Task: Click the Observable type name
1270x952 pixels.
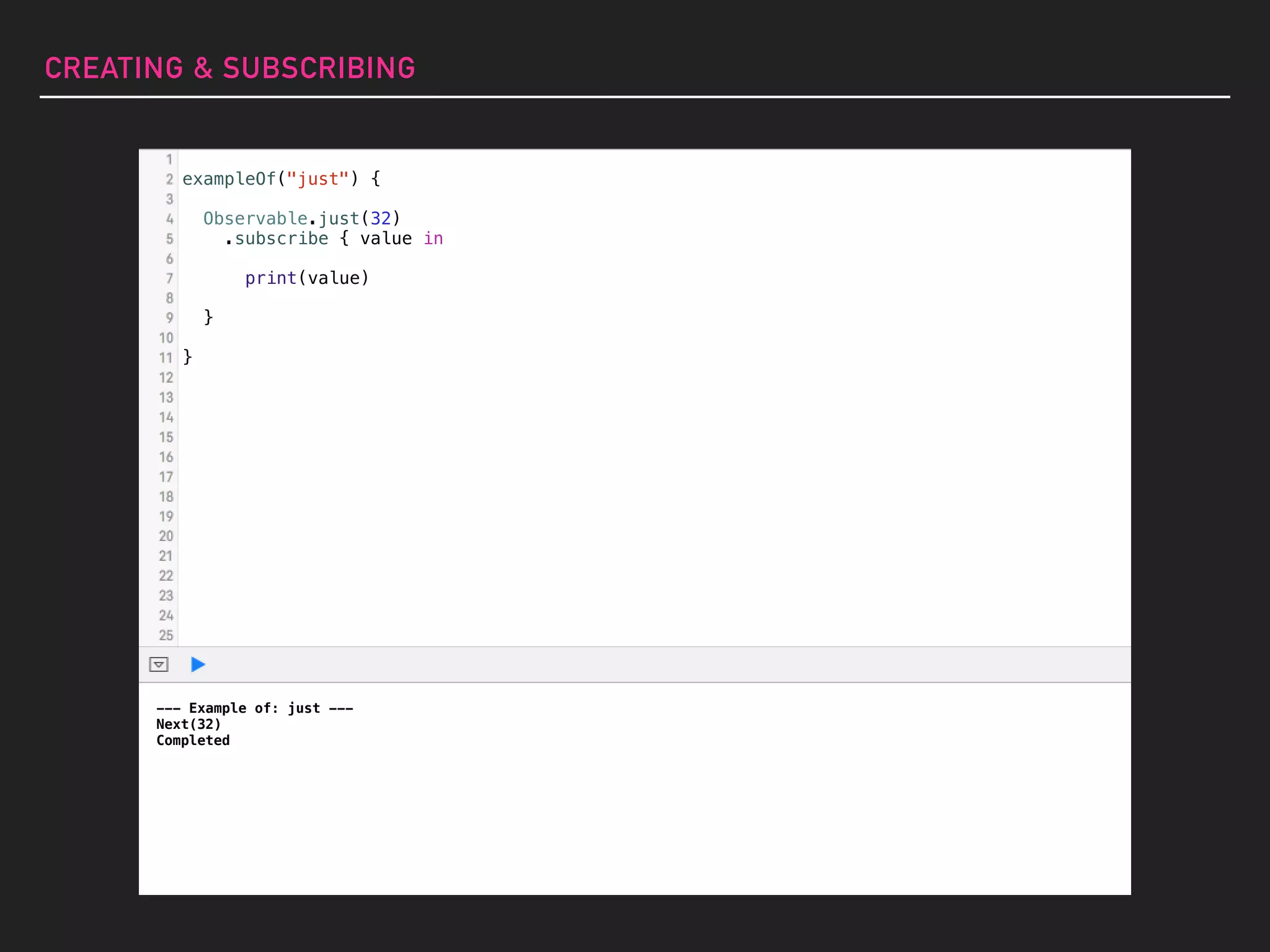Action: (x=255, y=219)
